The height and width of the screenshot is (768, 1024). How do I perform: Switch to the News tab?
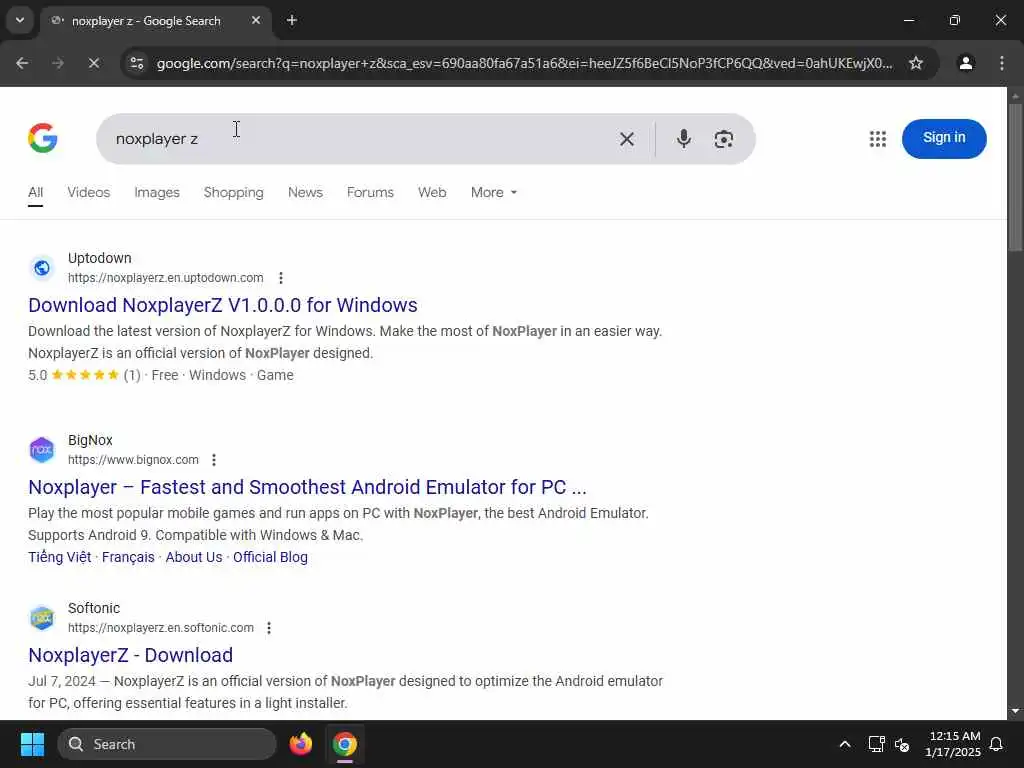coord(305,193)
